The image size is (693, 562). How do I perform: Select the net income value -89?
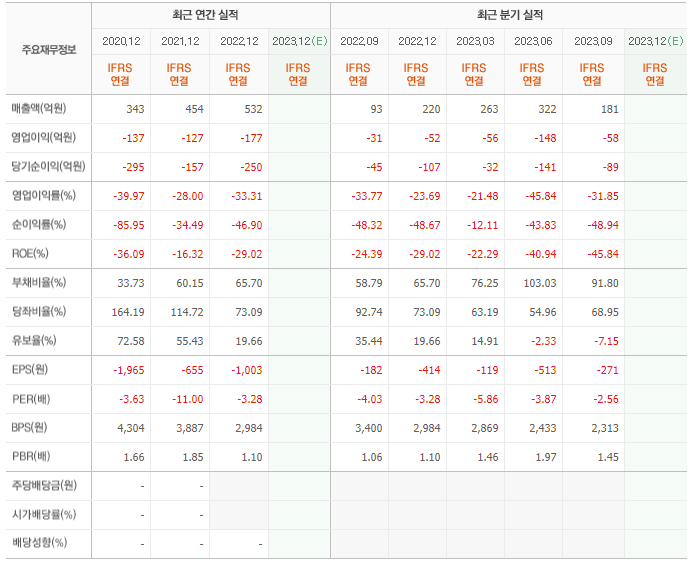click(611, 167)
